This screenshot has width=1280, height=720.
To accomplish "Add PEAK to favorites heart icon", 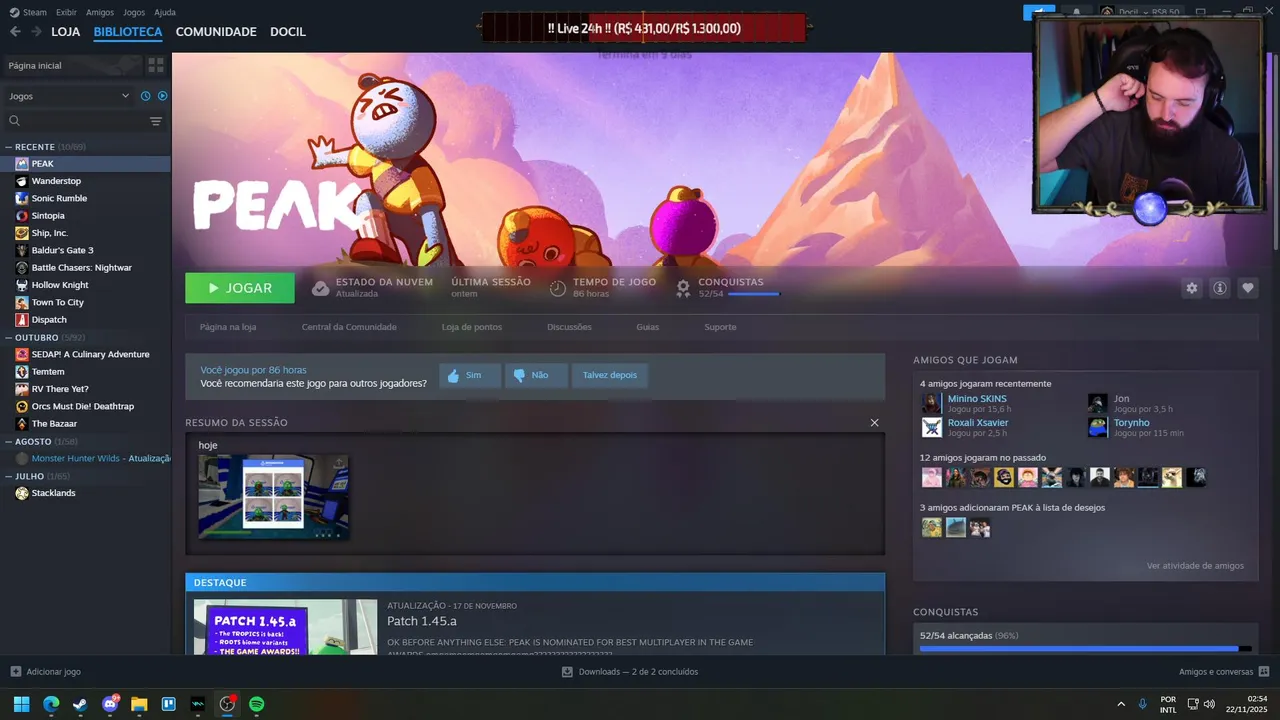I will coord(1248,288).
